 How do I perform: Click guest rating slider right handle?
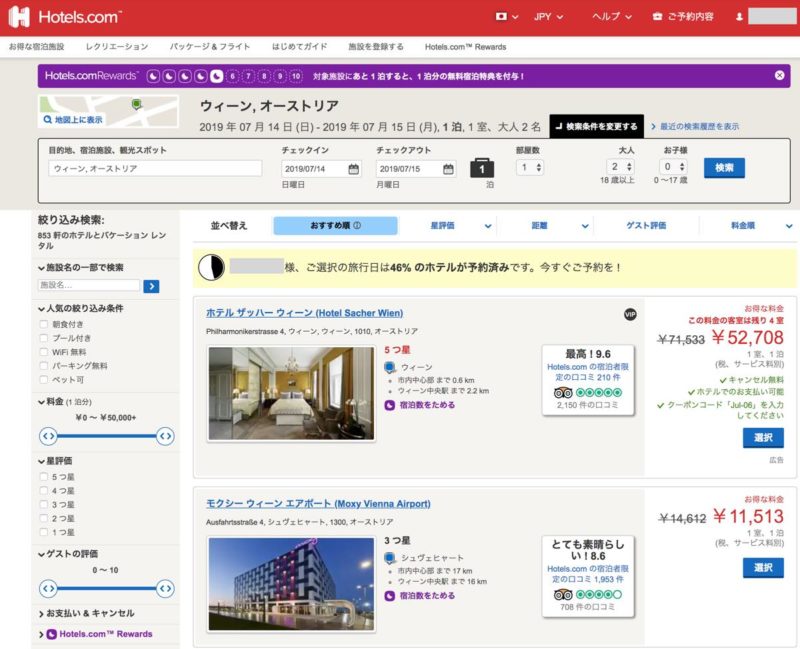[165, 588]
